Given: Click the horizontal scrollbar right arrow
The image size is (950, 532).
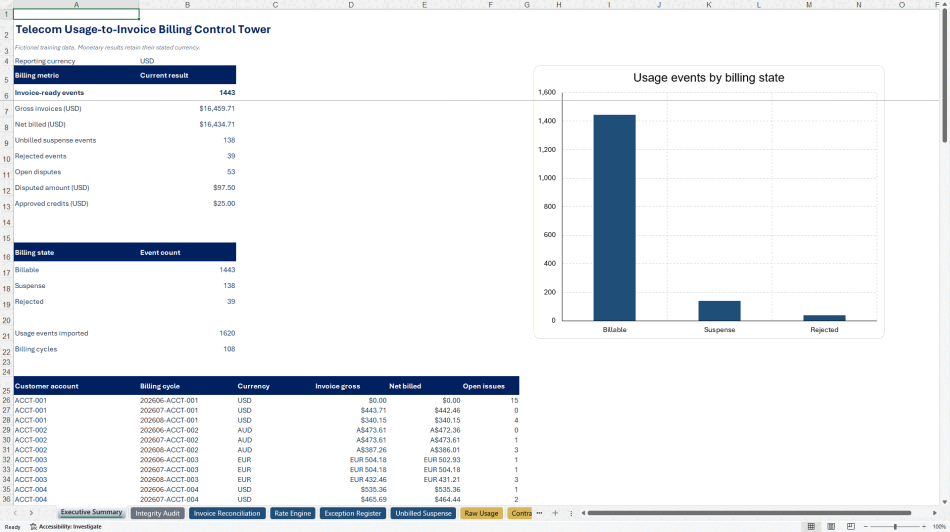Looking at the screenshot, I should tap(934, 513).
